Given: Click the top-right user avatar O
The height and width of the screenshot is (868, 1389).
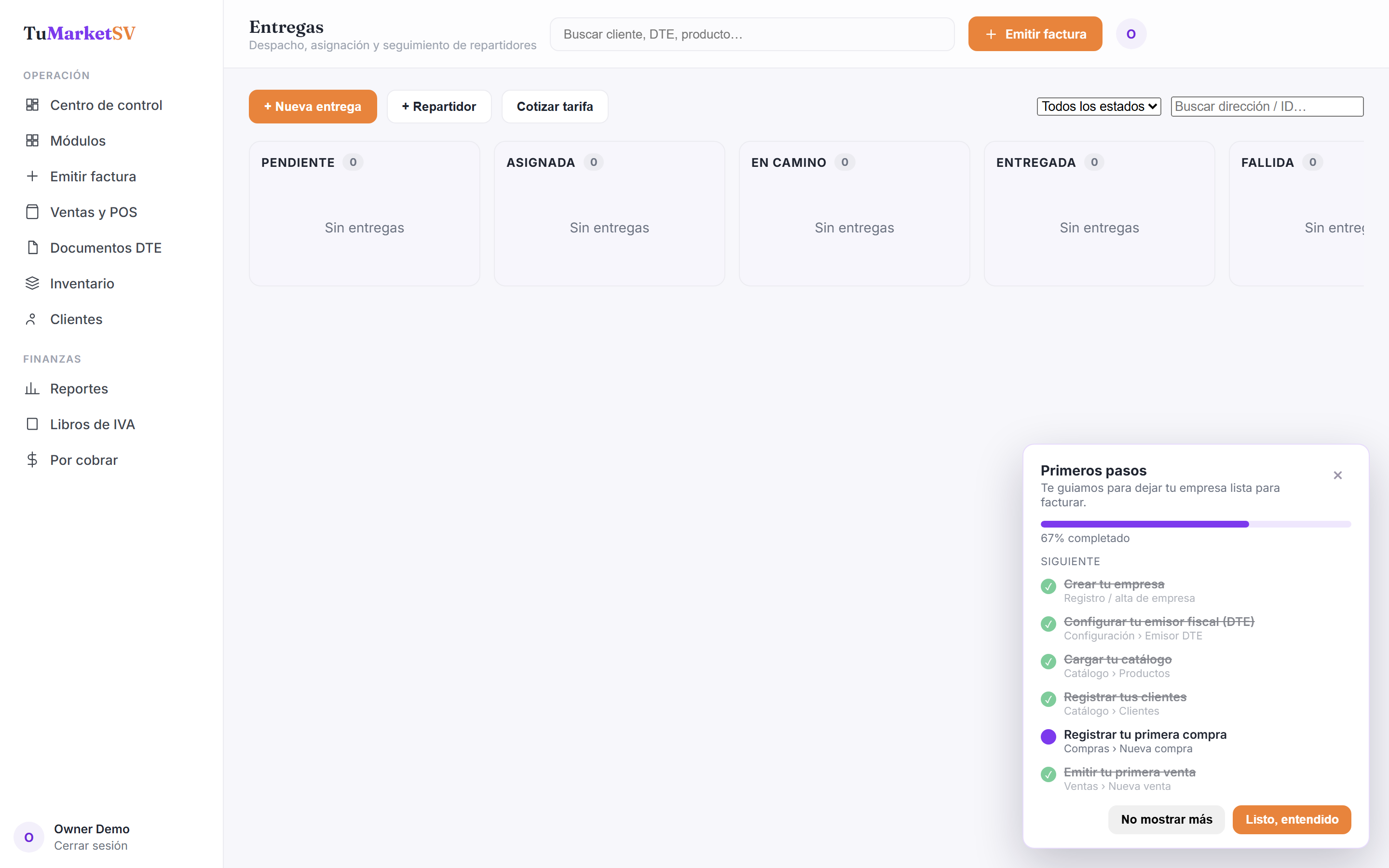Looking at the screenshot, I should pos(1130,34).
